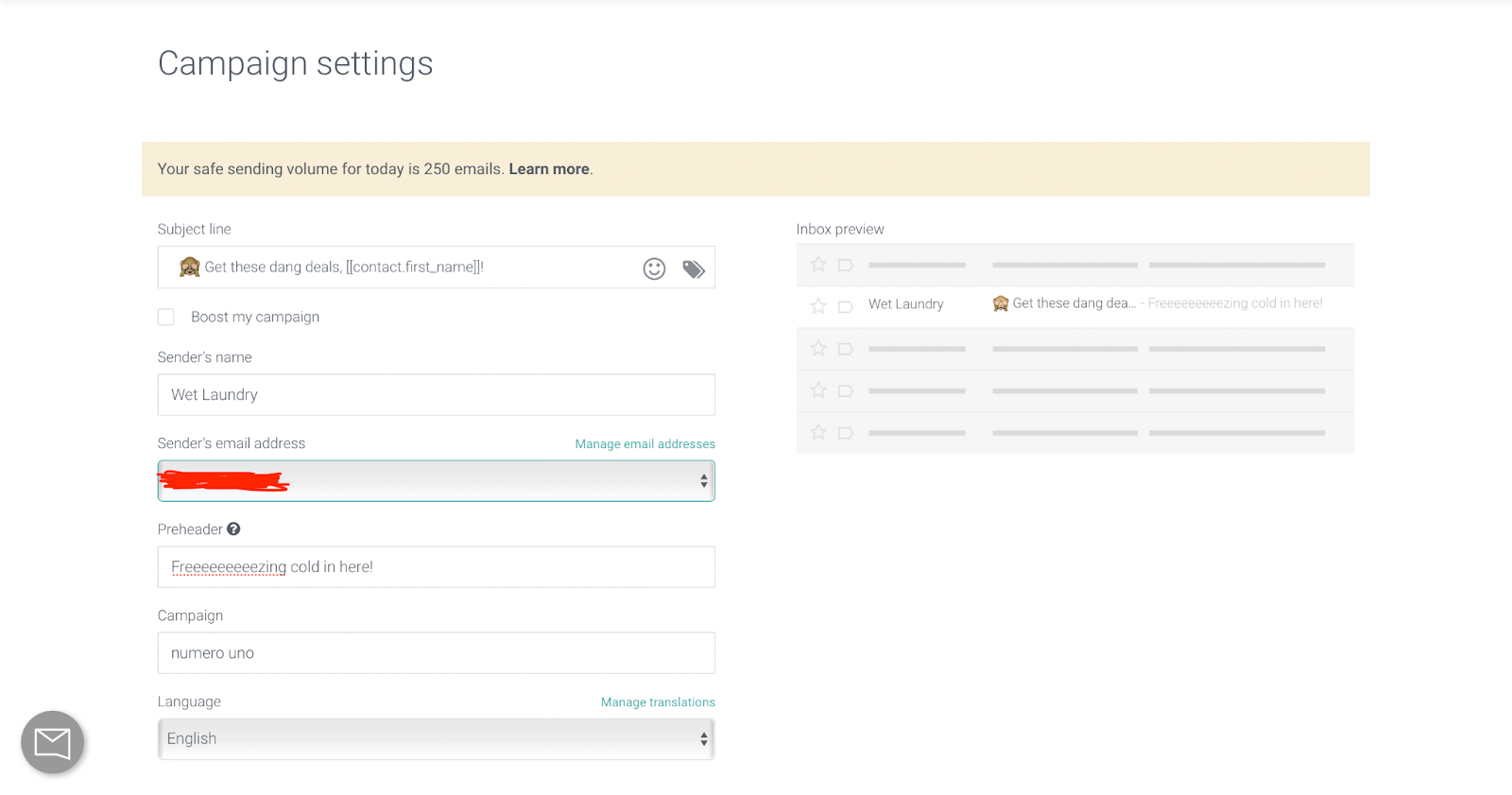Click the Campaign name field
1512x795 pixels.
[436, 653]
